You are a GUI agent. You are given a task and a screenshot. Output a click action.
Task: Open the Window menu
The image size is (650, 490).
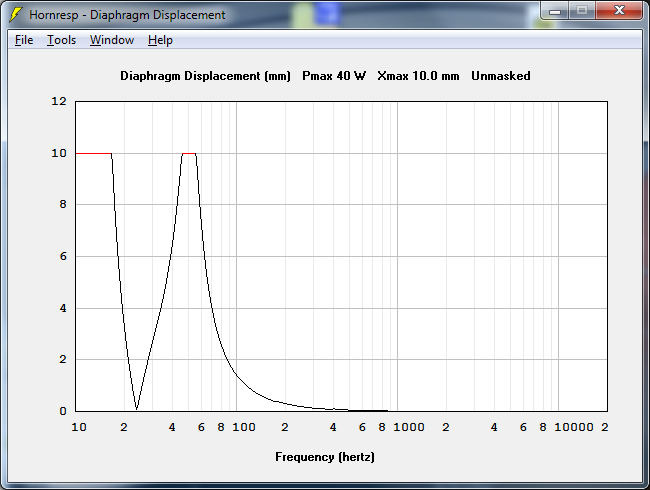(112, 40)
